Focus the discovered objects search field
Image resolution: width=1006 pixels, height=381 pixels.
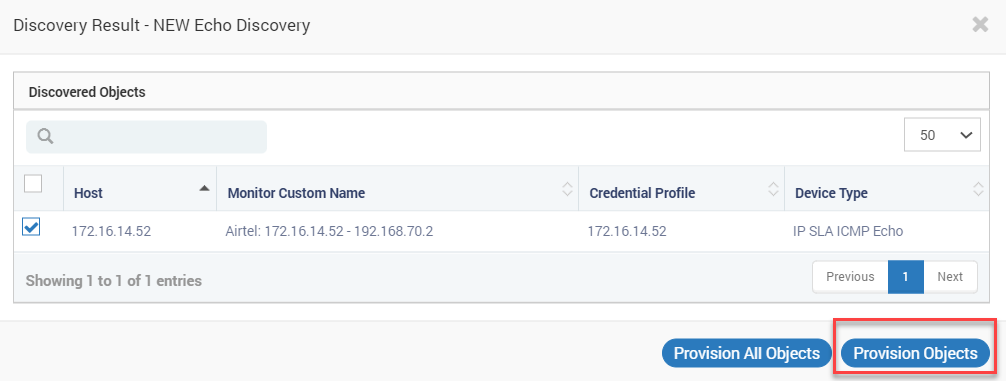click(146, 137)
